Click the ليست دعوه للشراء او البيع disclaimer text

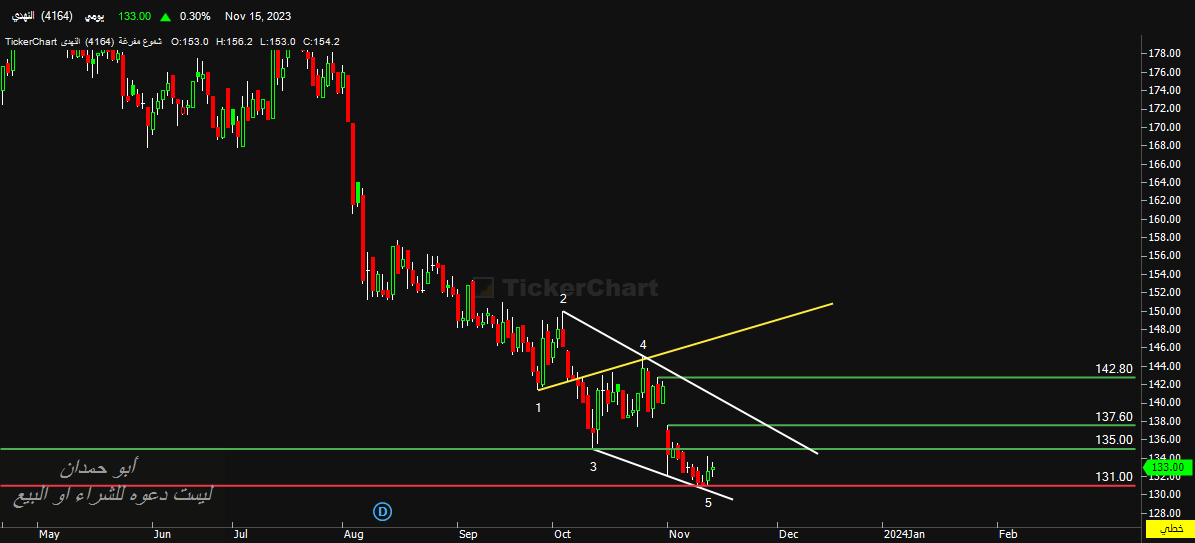(x=113, y=496)
